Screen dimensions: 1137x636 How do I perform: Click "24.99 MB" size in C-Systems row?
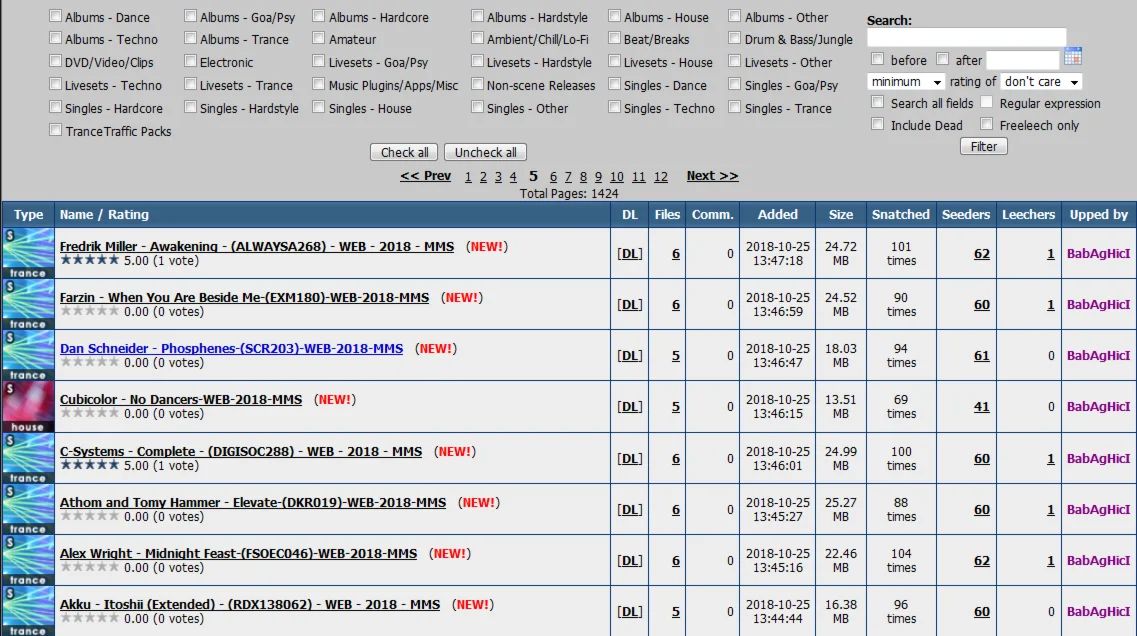840,458
